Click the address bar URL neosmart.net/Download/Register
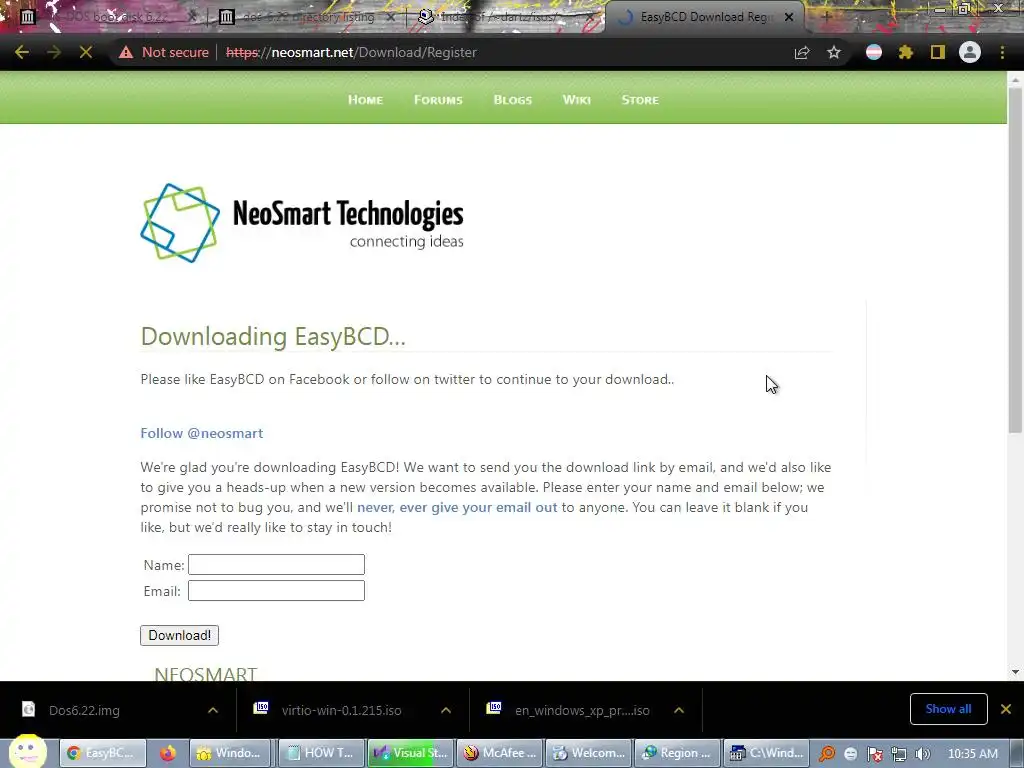Image resolution: width=1024 pixels, height=768 pixels. point(351,52)
